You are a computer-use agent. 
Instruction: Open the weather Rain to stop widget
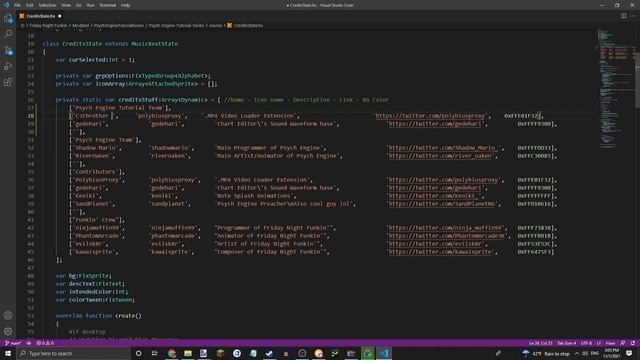546,353
